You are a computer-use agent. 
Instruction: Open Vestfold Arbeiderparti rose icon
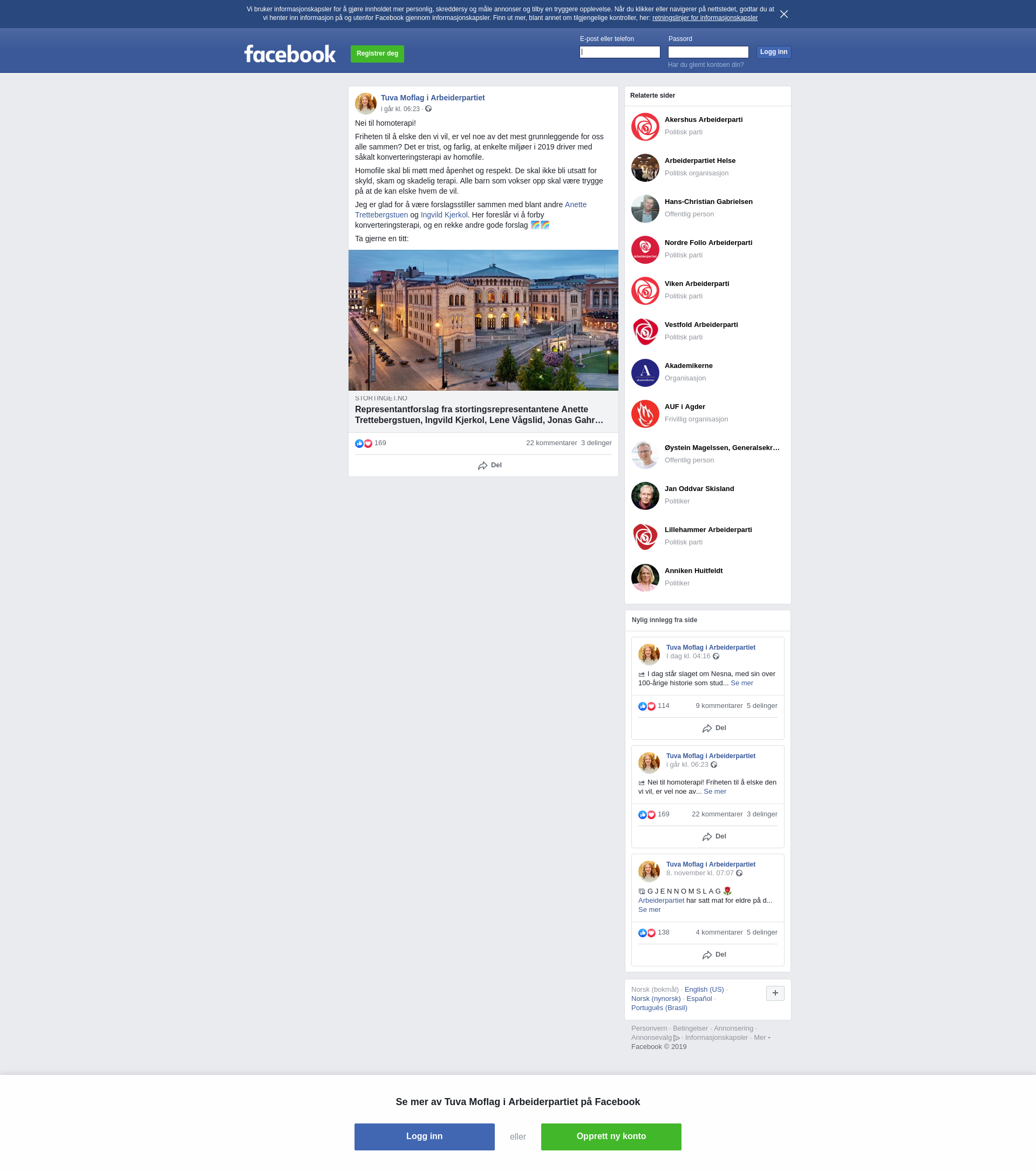[x=645, y=331]
